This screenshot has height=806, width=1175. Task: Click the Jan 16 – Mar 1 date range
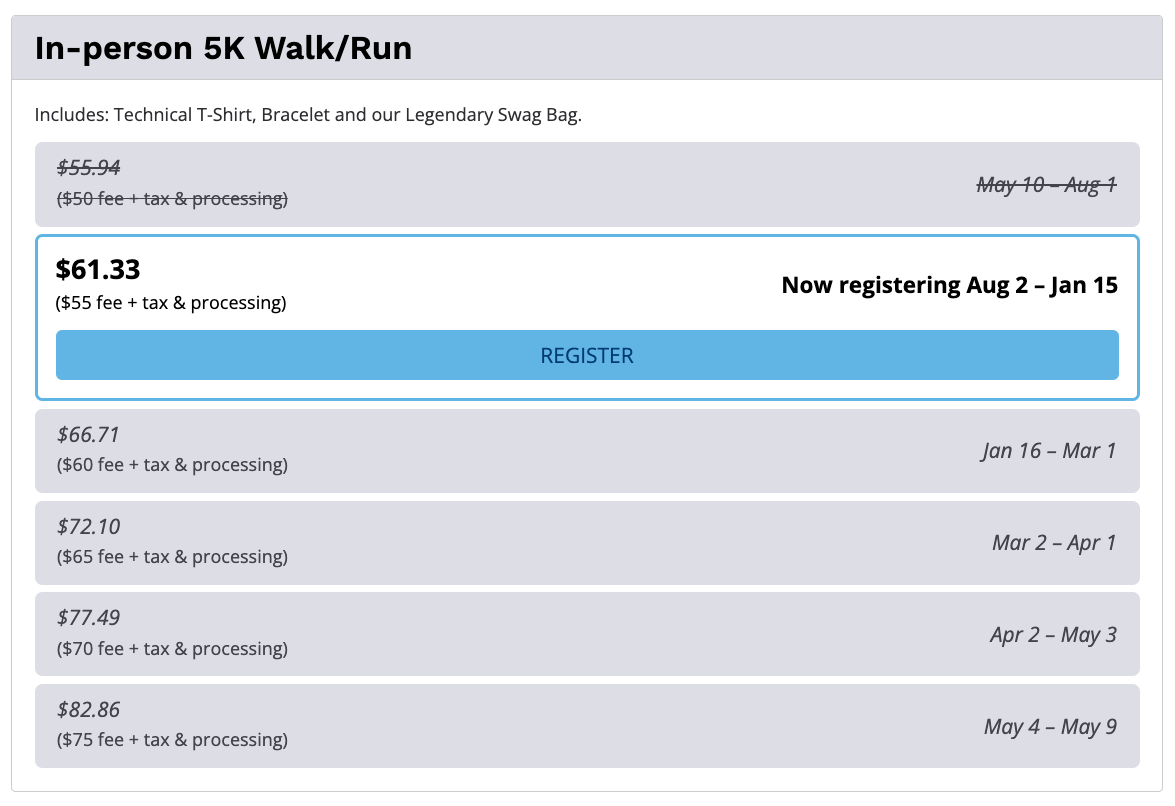[x=1048, y=451]
